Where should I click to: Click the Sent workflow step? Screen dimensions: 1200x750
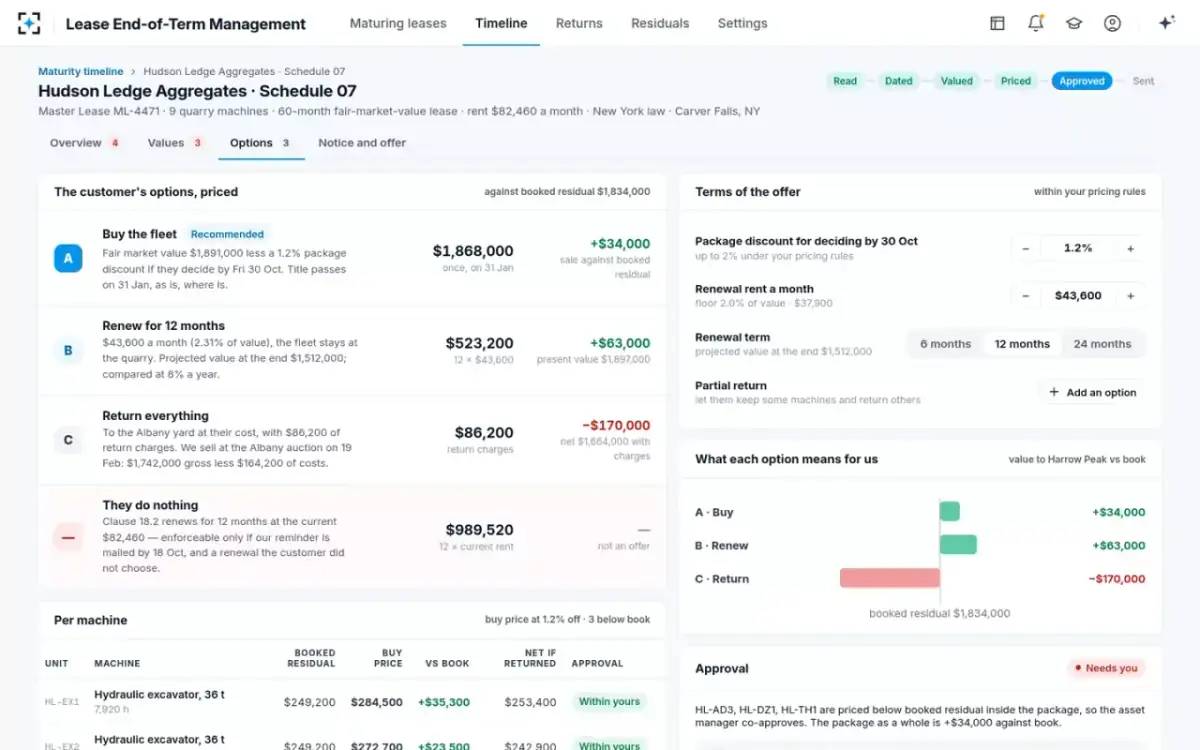coord(1143,81)
